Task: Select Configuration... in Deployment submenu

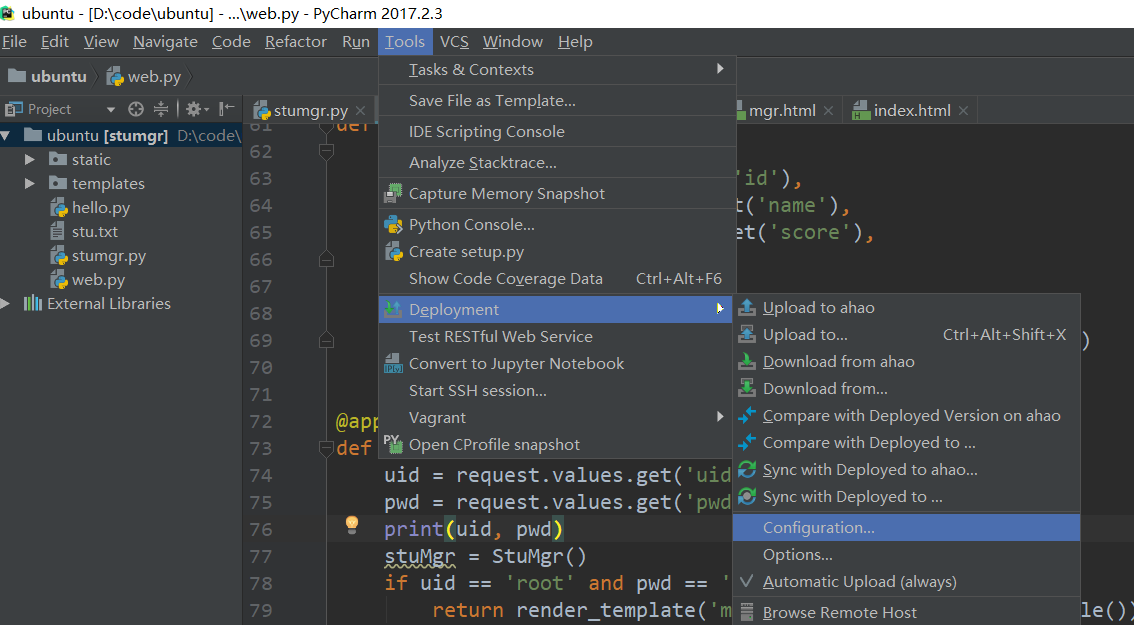Action: click(906, 527)
